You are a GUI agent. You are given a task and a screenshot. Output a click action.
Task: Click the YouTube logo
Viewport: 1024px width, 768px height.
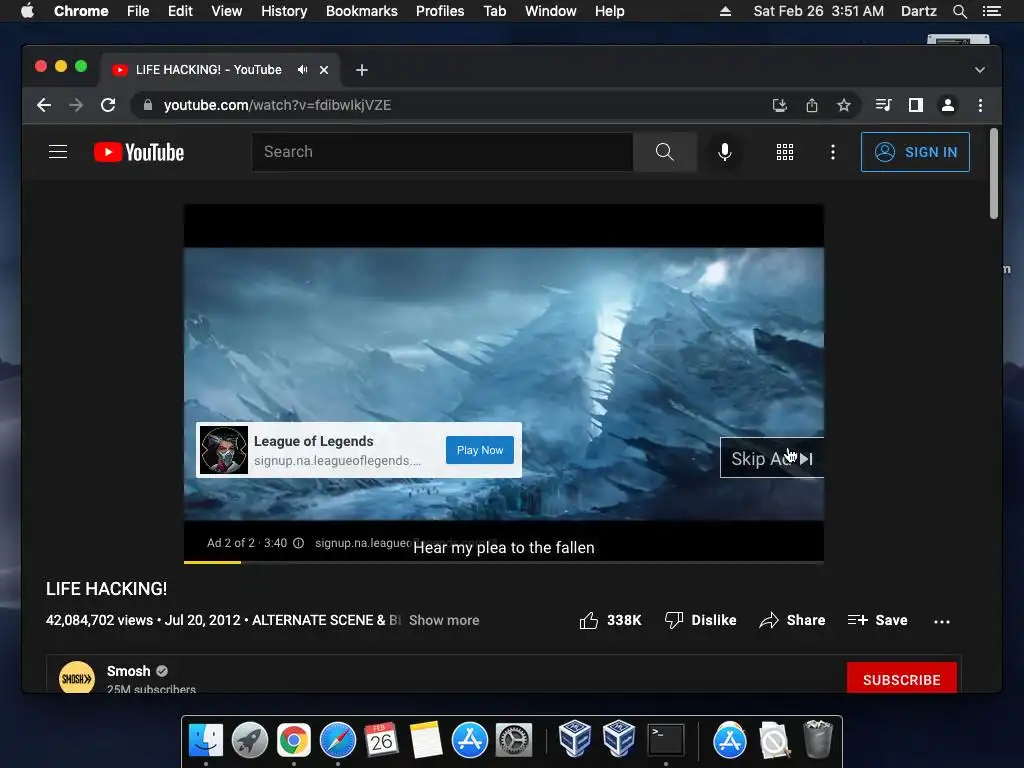tap(139, 152)
